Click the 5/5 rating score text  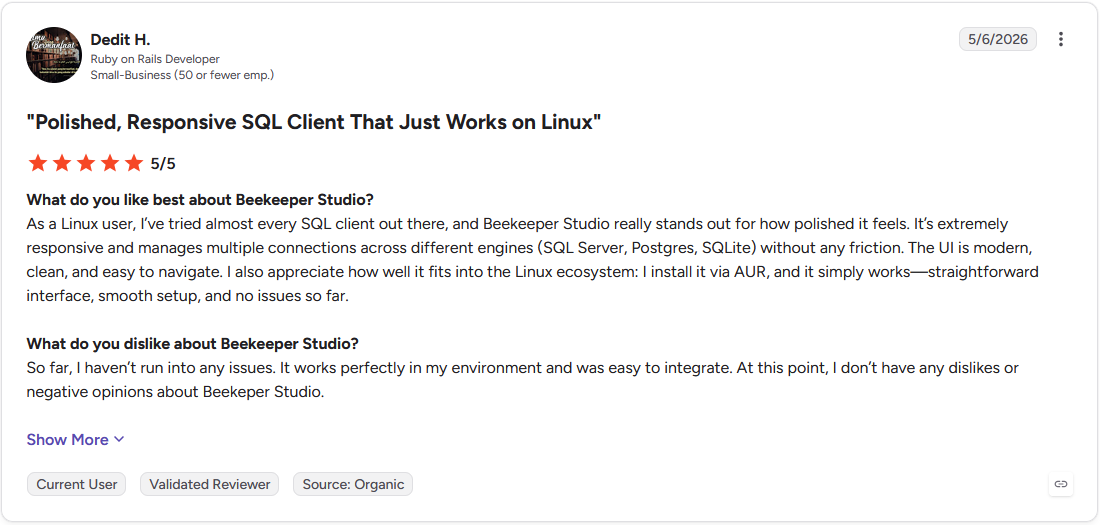coord(163,164)
